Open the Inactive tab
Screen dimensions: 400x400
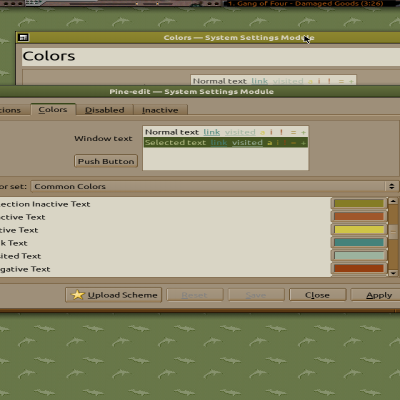pos(160,110)
